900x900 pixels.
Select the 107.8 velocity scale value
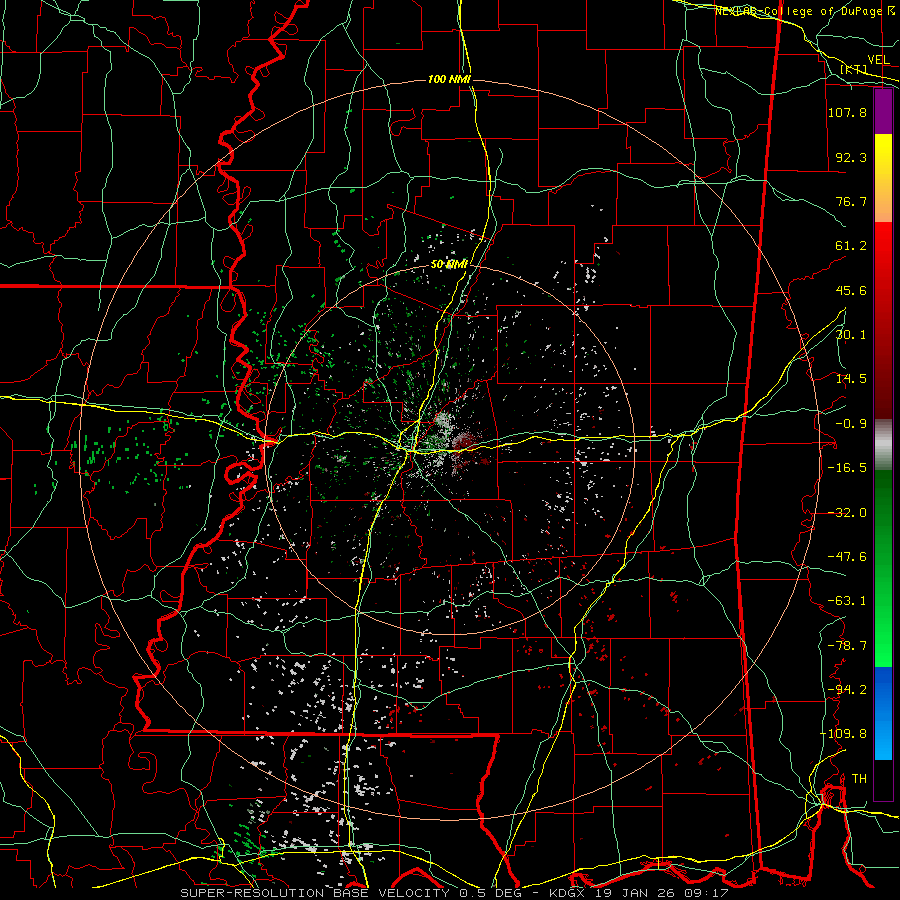click(847, 112)
